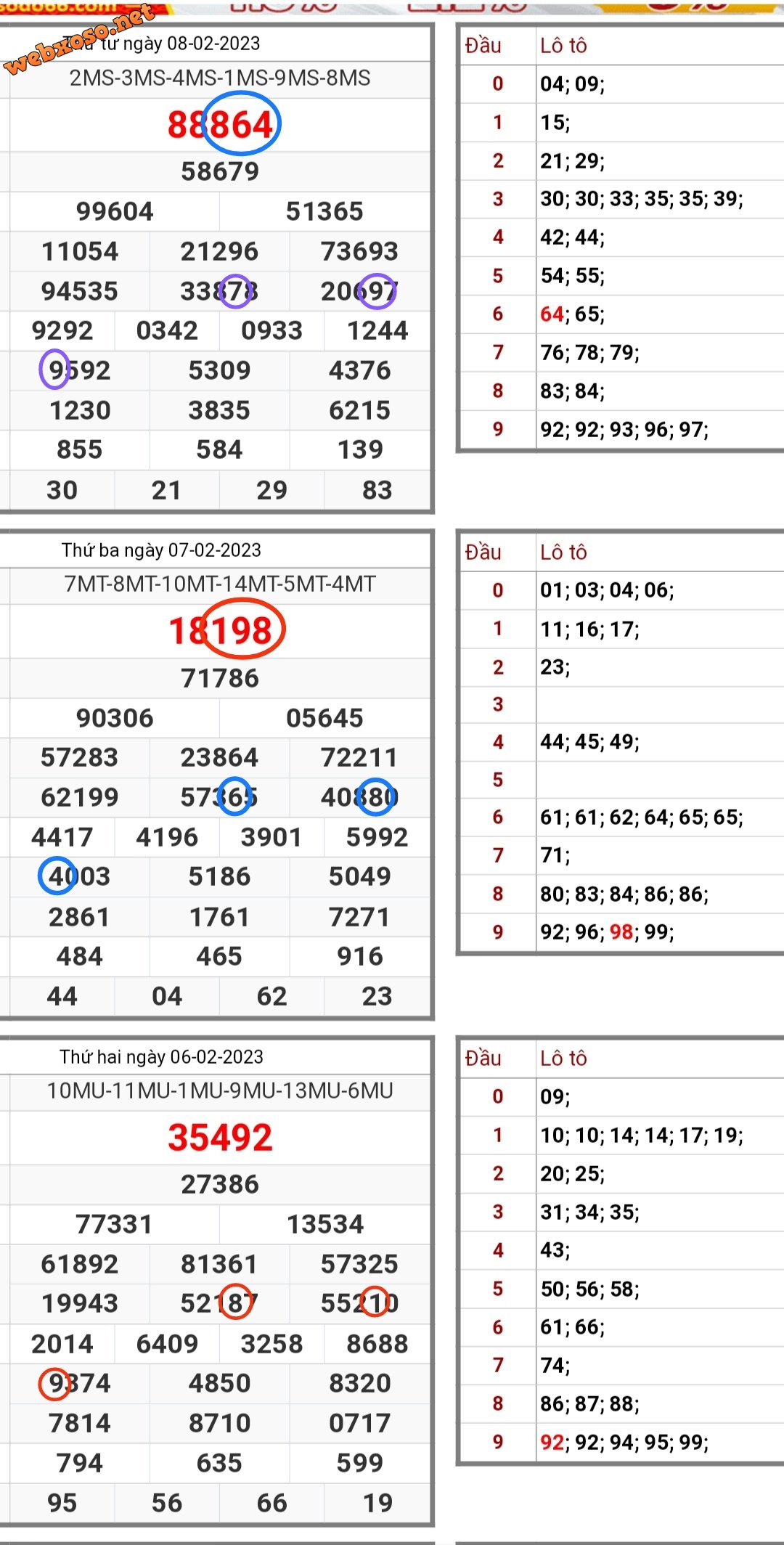Image resolution: width=784 pixels, height=1545 pixels.
Task: Click the number 33878
Action: tap(219, 291)
